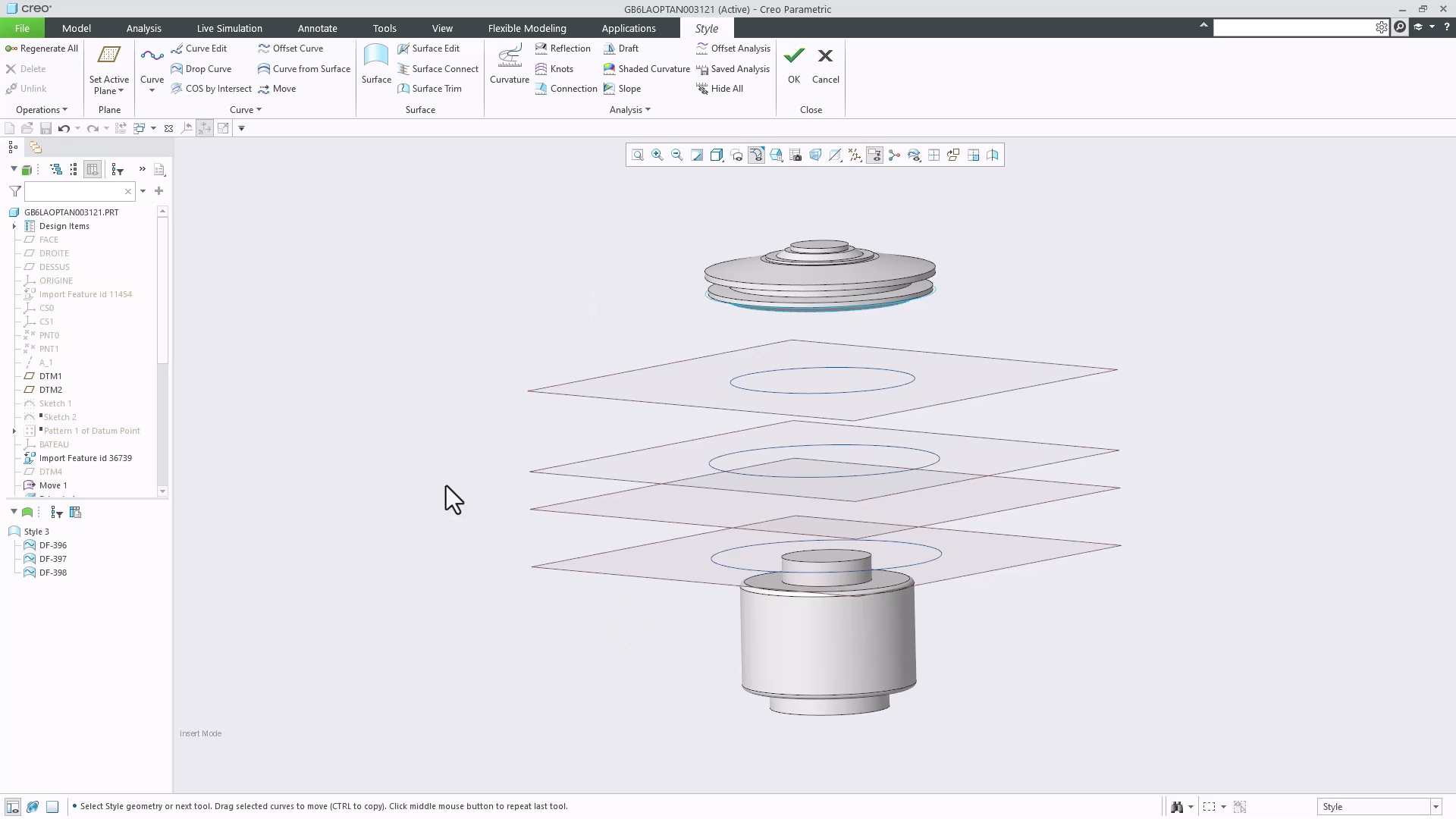Click Curve from Surface button

coord(304,68)
